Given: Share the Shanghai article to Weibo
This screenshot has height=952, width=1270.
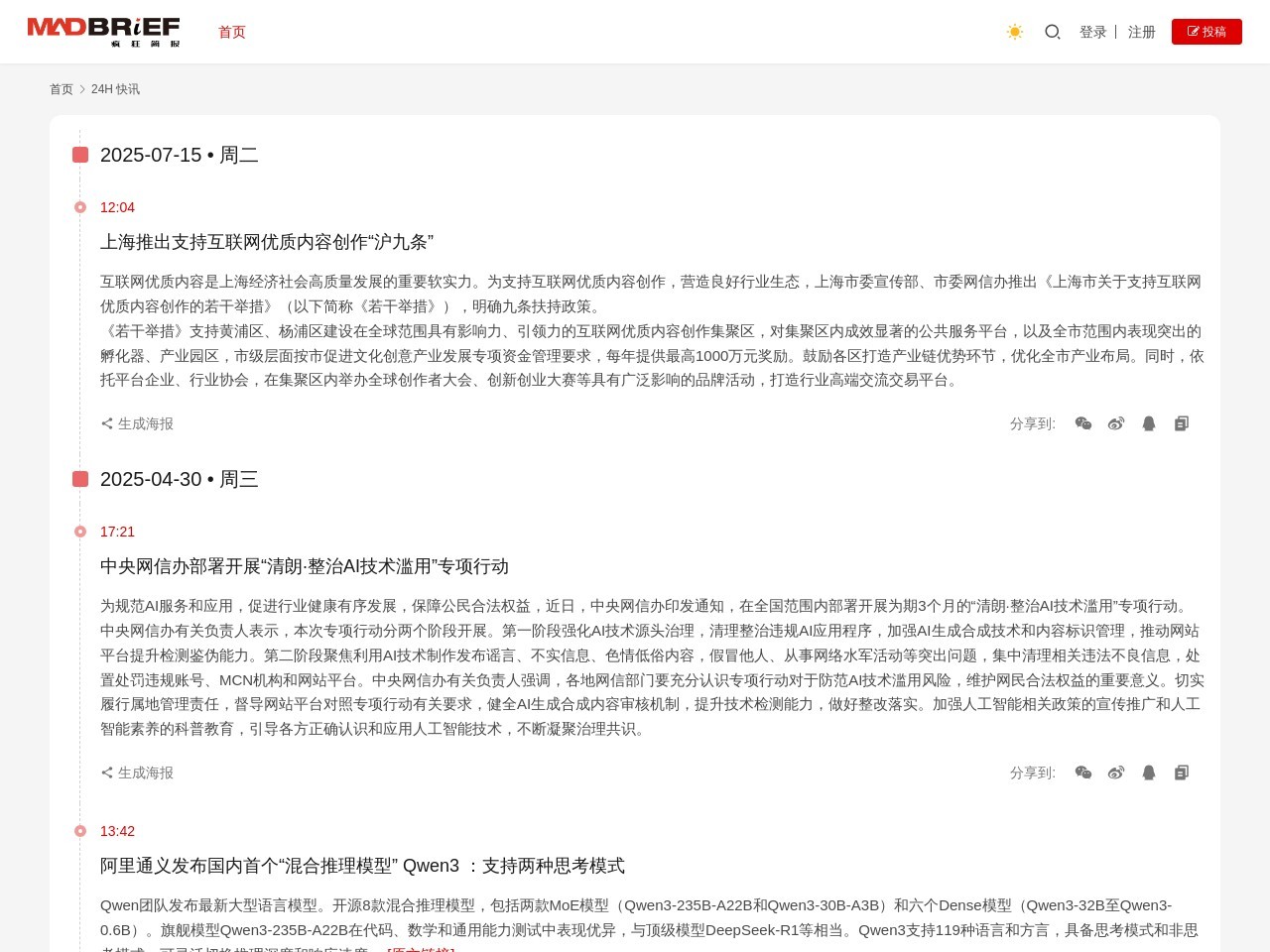Looking at the screenshot, I should coord(1116,423).
